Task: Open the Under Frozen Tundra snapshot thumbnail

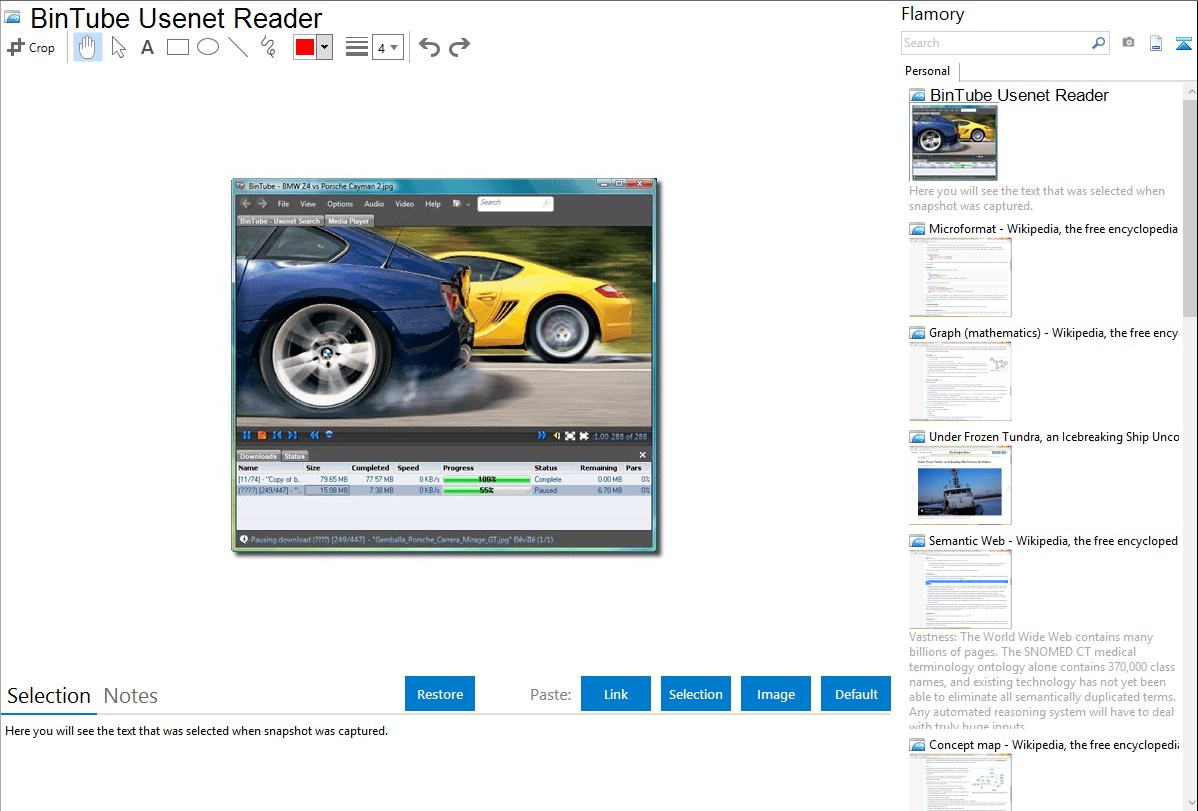Action: point(960,485)
